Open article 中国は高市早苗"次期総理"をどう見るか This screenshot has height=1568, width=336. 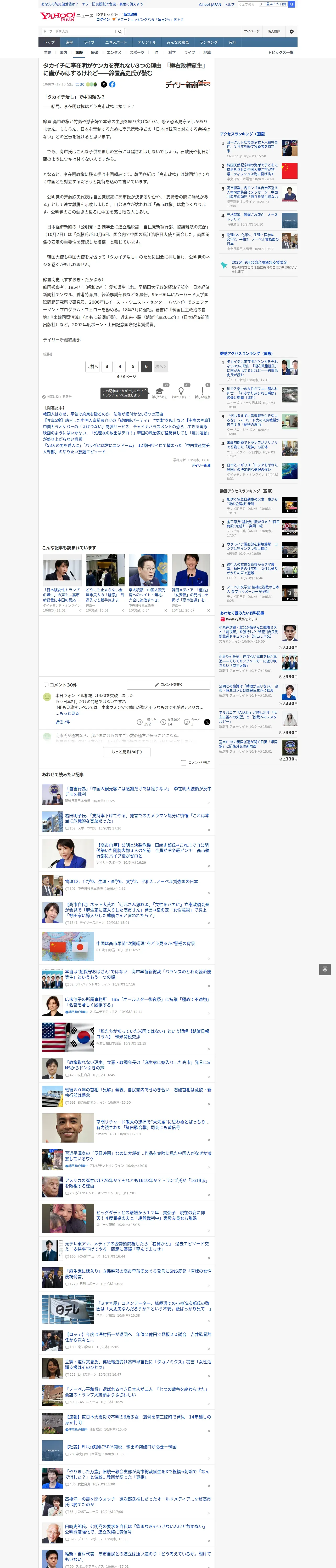[145, 943]
